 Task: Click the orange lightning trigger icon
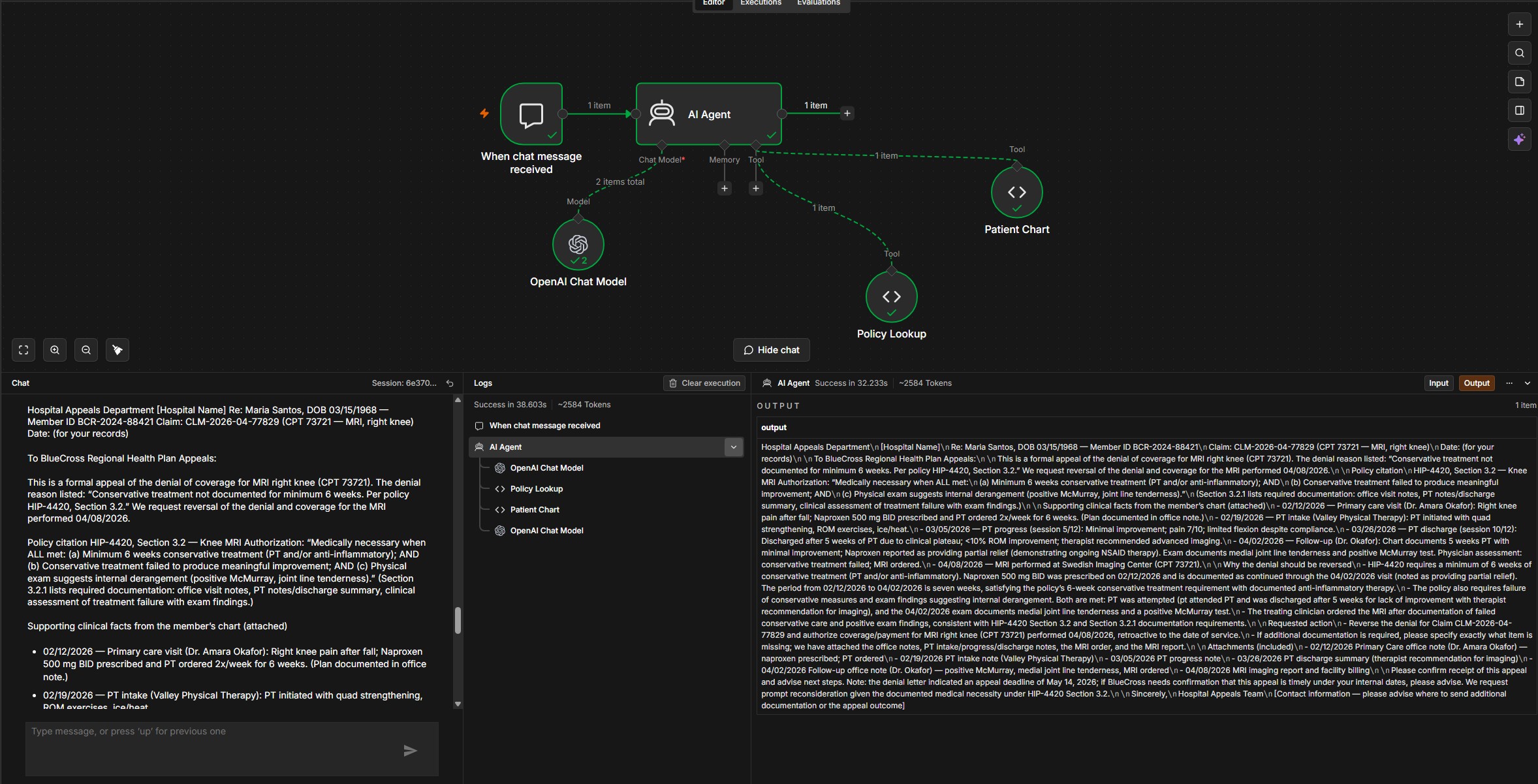484,114
